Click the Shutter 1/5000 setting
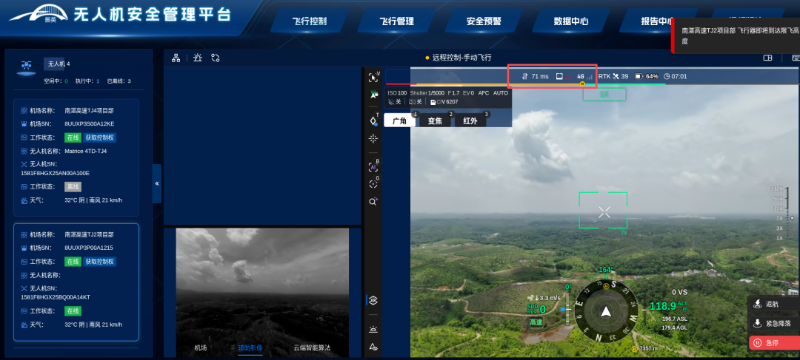This screenshot has height=360, width=800. (427, 93)
